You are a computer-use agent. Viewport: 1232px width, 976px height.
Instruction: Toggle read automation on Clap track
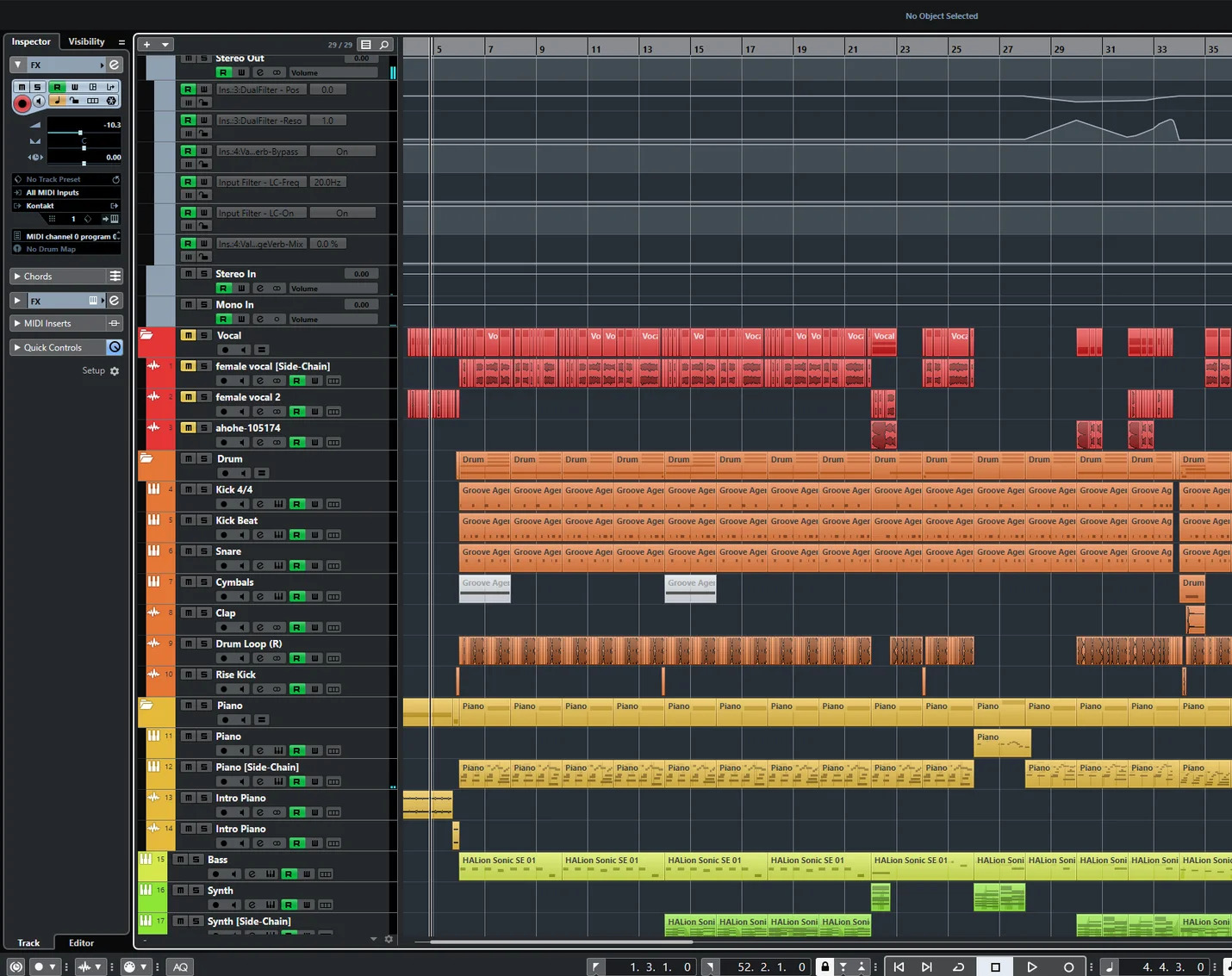pos(296,627)
